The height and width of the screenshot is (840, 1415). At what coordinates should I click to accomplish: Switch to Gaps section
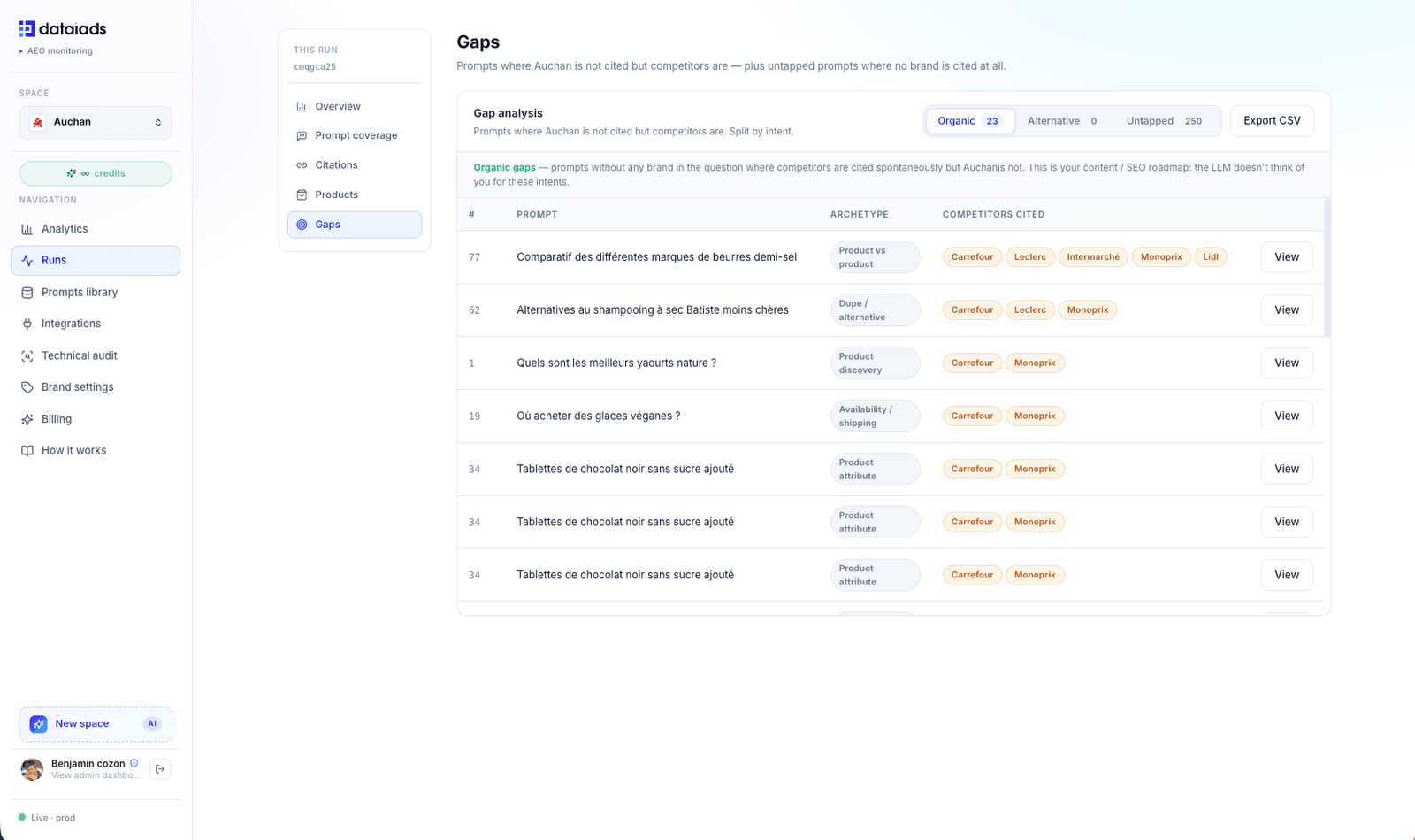point(355,225)
